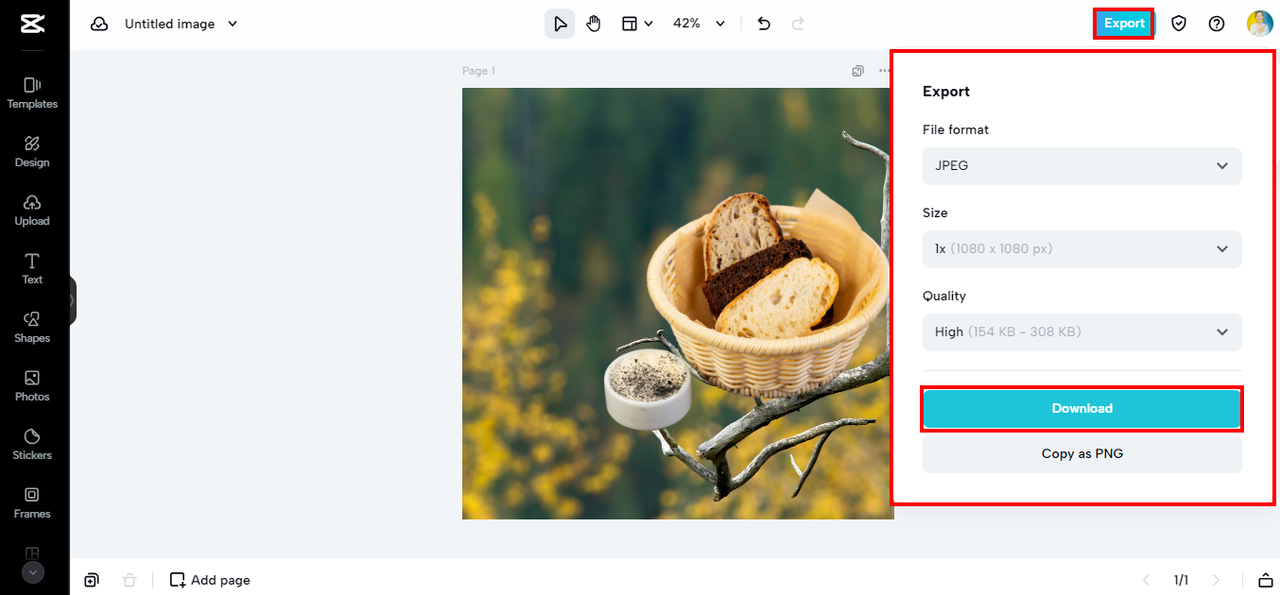Open the shield privacy icon
This screenshot has width=1280, height=595.
pyautogui.click(x=1179, y=24)
